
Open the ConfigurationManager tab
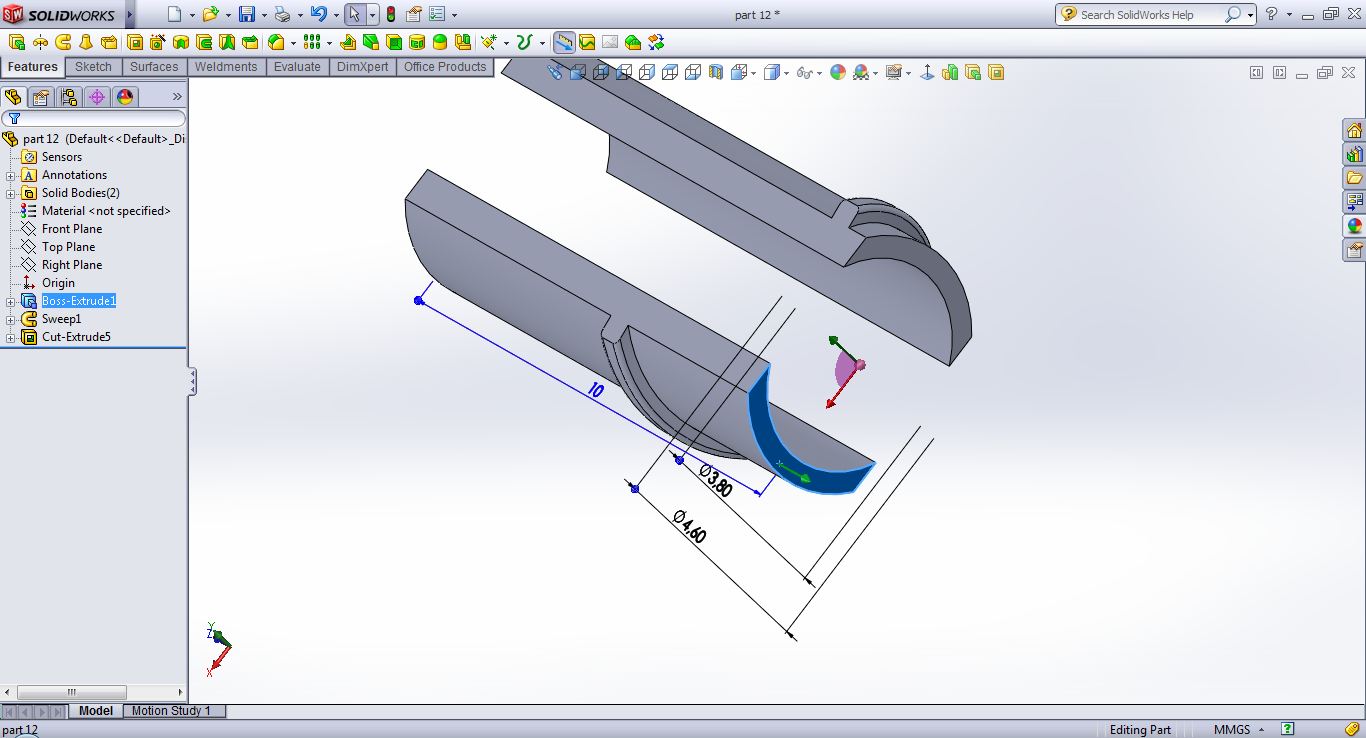[68, 97]
